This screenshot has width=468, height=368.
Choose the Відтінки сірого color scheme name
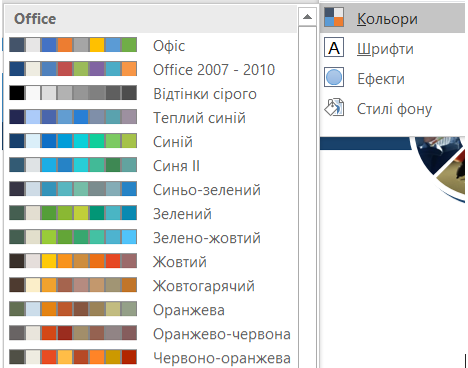point(205,94)
